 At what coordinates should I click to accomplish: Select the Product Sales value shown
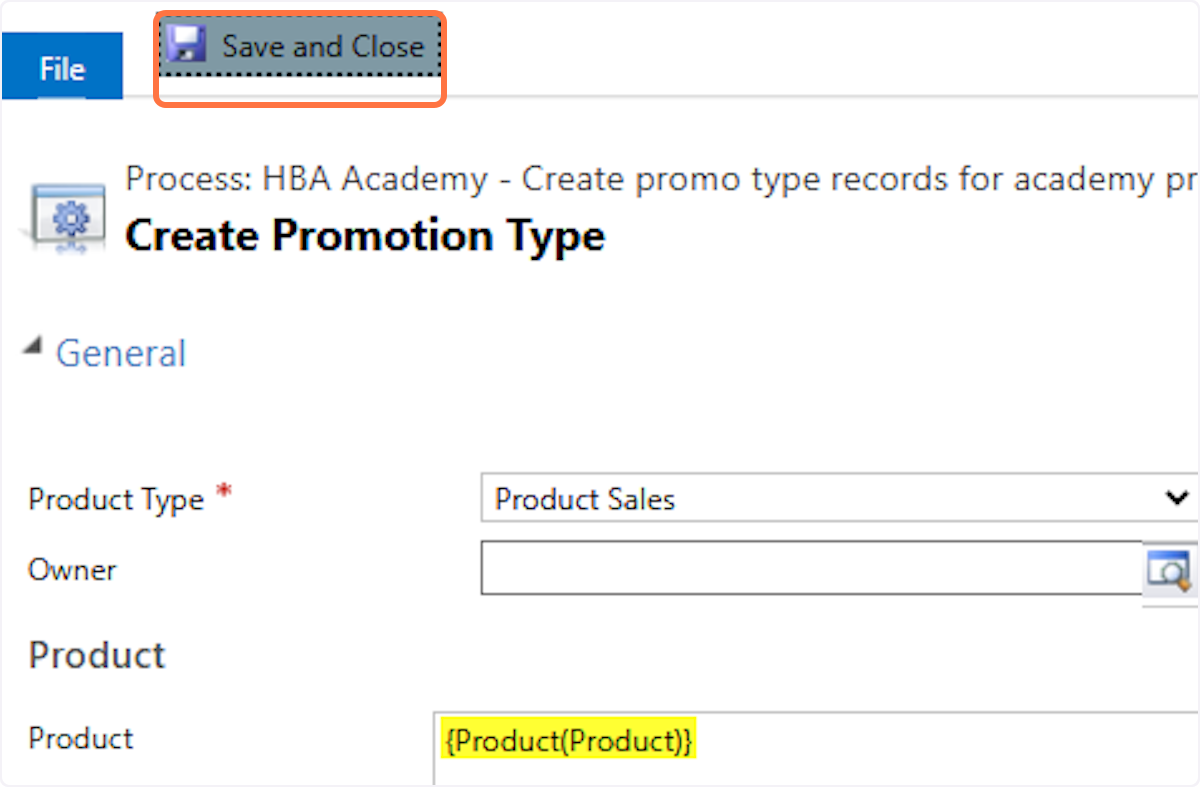[585, 499]
